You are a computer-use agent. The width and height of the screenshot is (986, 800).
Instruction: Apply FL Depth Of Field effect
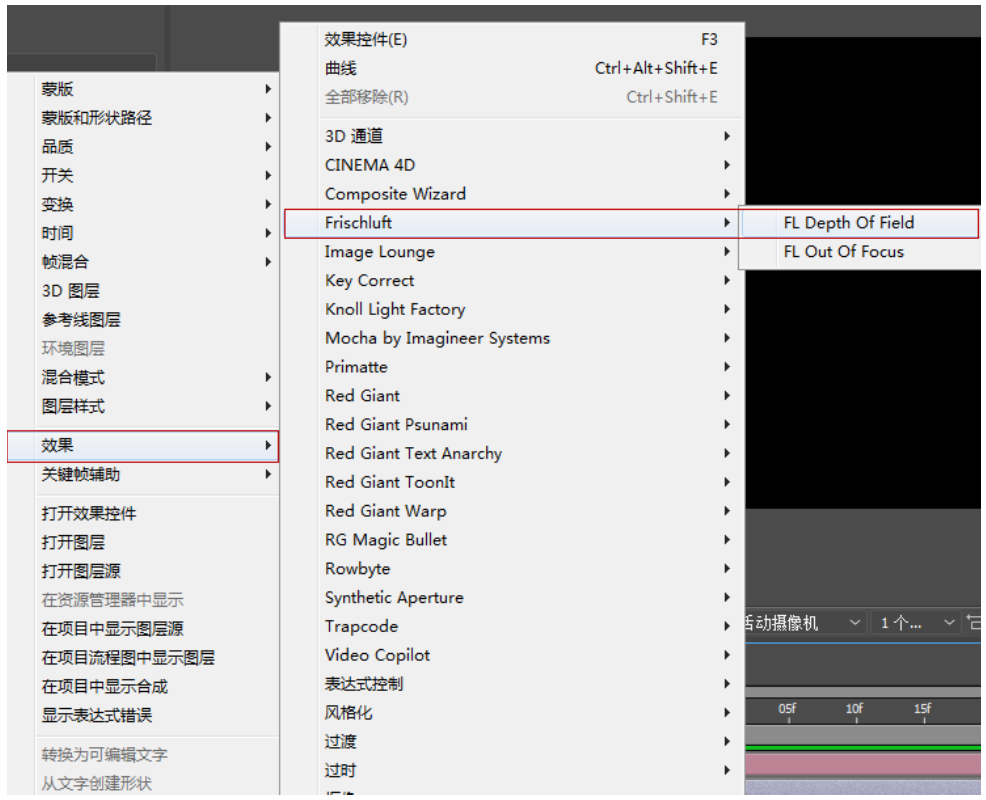pos(860,223)
